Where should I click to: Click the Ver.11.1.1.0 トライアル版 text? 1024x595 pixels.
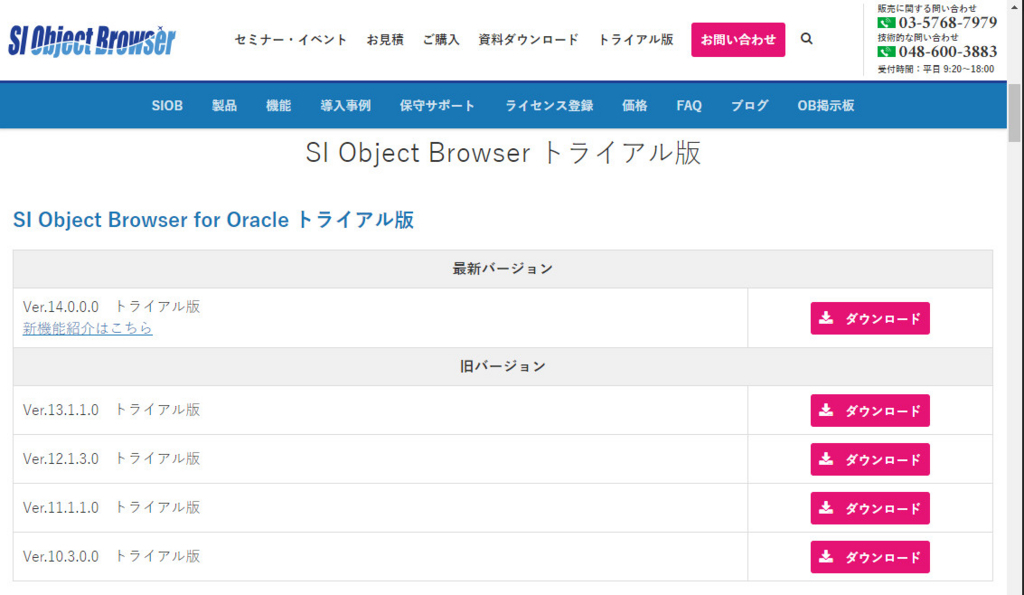[x=112, y=507]
